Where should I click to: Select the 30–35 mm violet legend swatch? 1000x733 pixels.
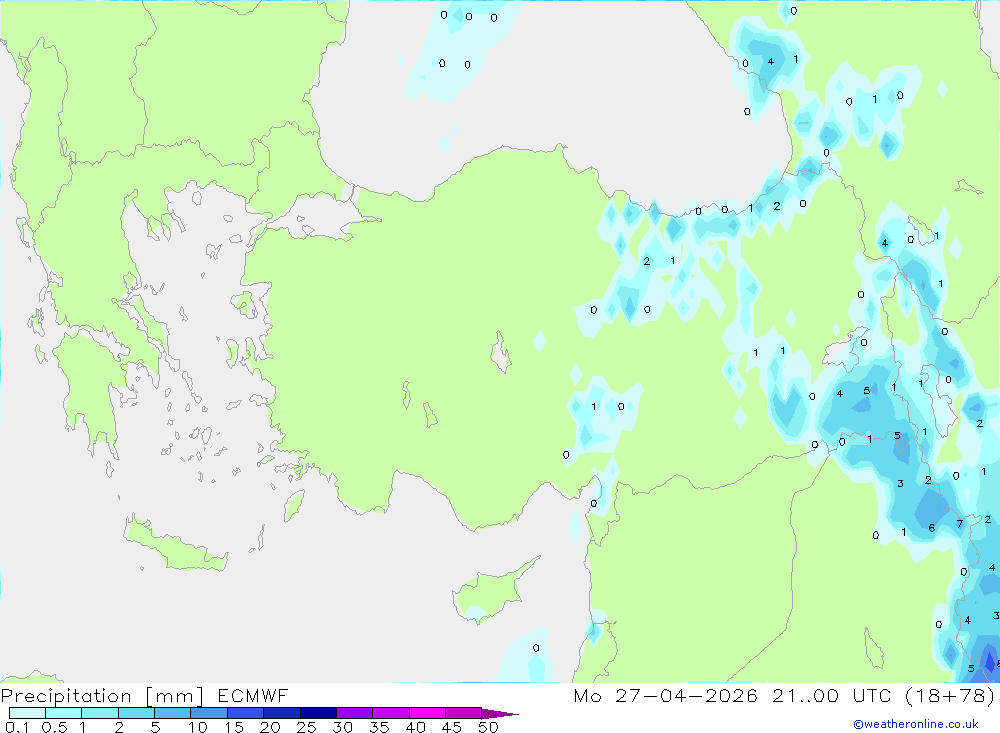[355, 713]
